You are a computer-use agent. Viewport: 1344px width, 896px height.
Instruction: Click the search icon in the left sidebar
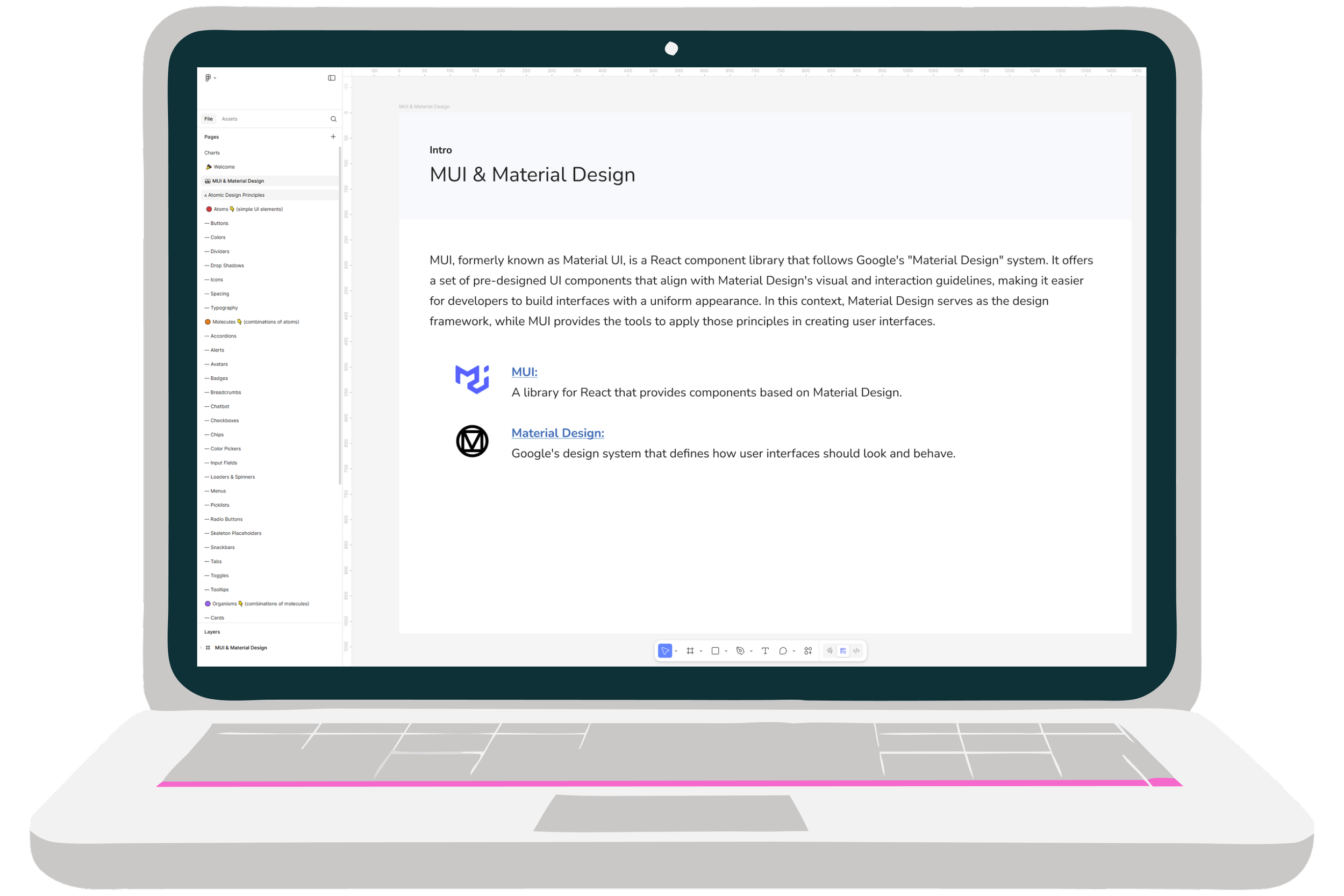pos(333,119)
